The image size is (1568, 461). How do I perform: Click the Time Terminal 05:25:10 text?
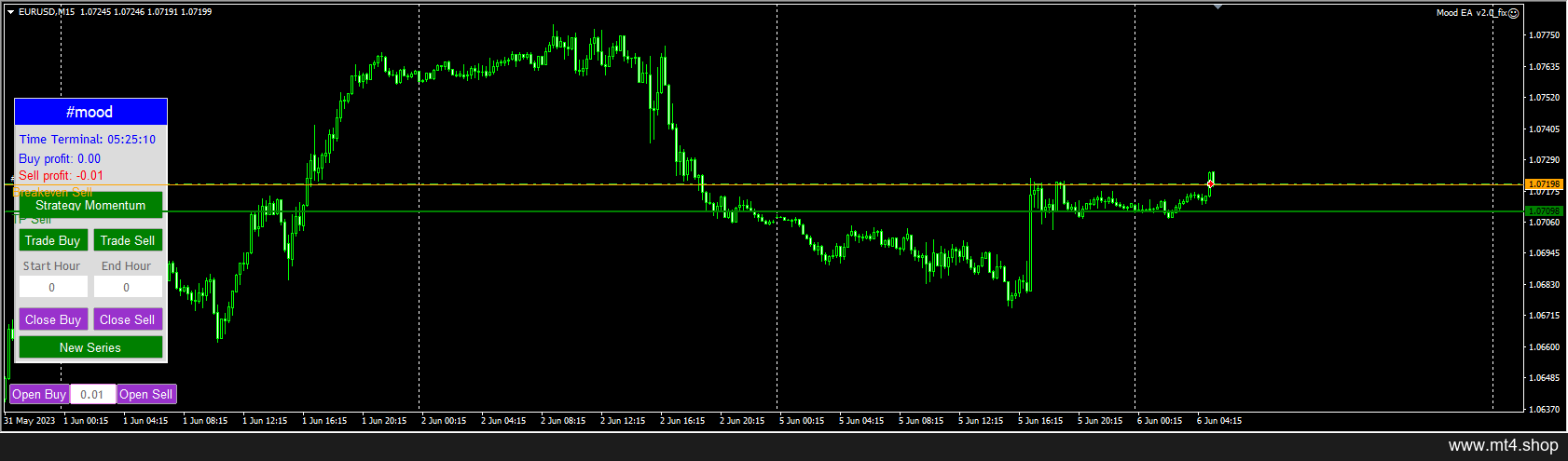click(88, 139)
